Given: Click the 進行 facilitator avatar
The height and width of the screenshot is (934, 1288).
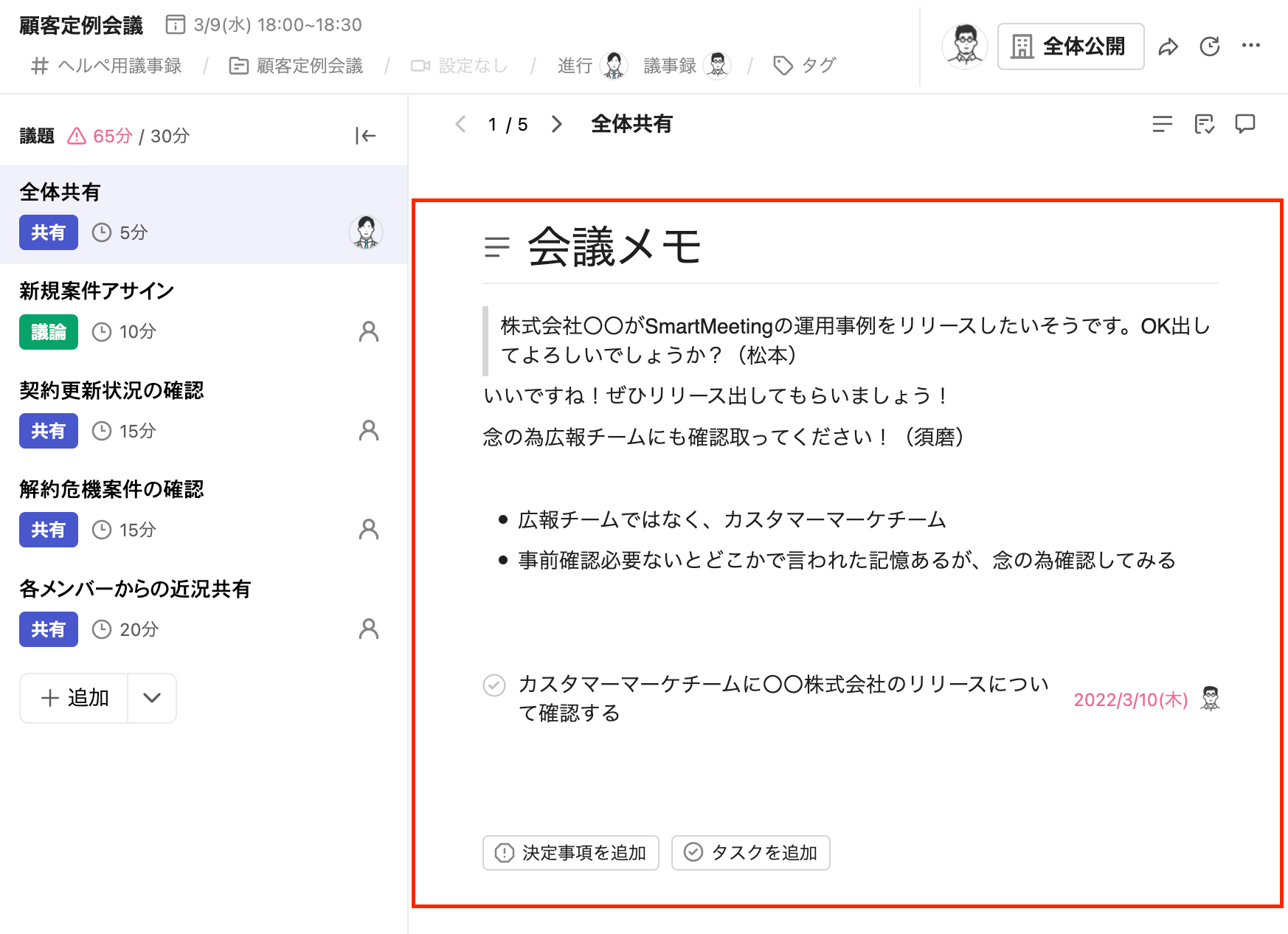Looking at the screenshot, I should point(614,66).
